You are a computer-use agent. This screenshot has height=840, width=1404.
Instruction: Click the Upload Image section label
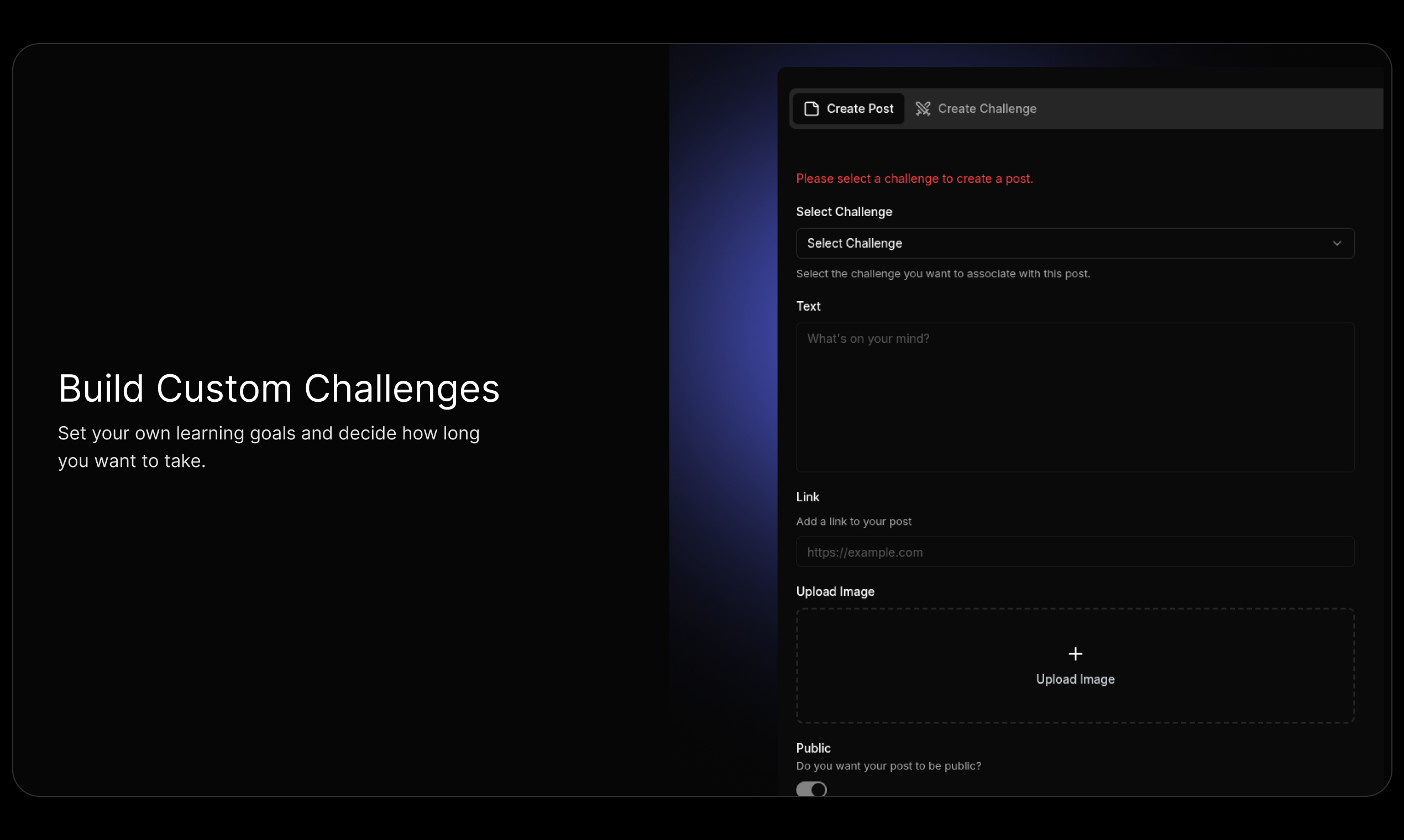point(835,591)
